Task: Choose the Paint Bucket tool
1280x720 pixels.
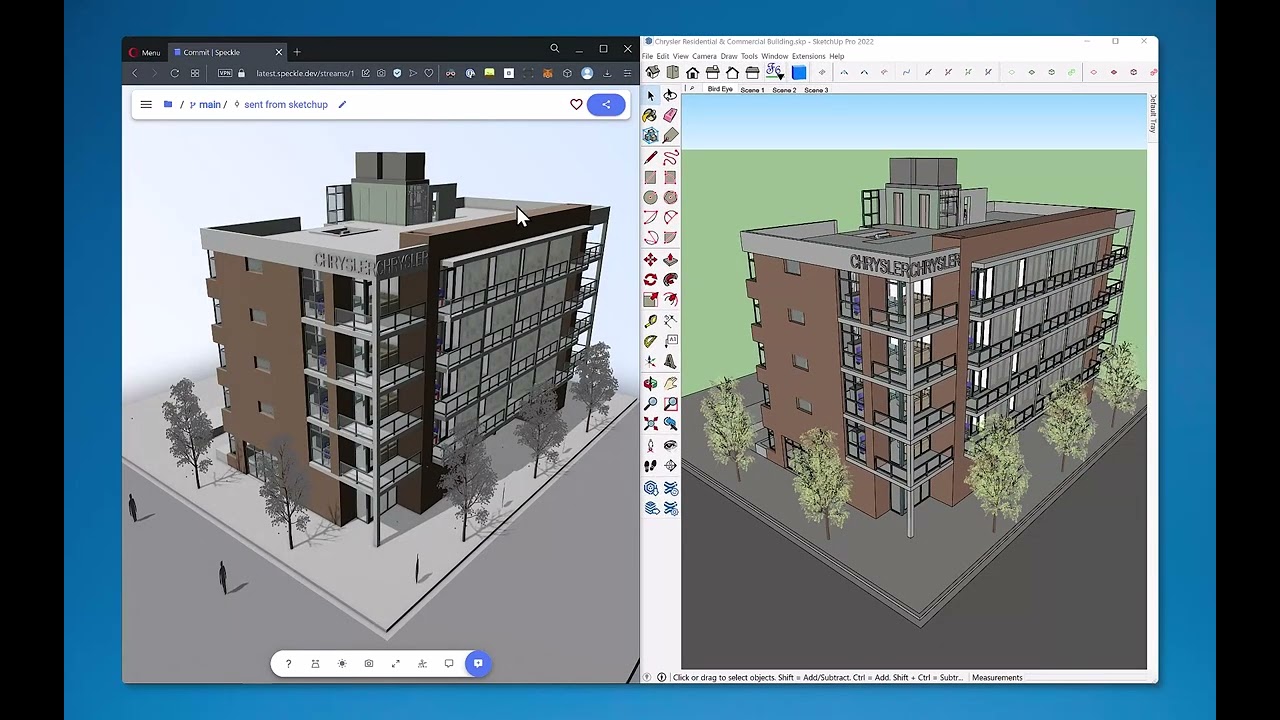Action: [651, 115]
